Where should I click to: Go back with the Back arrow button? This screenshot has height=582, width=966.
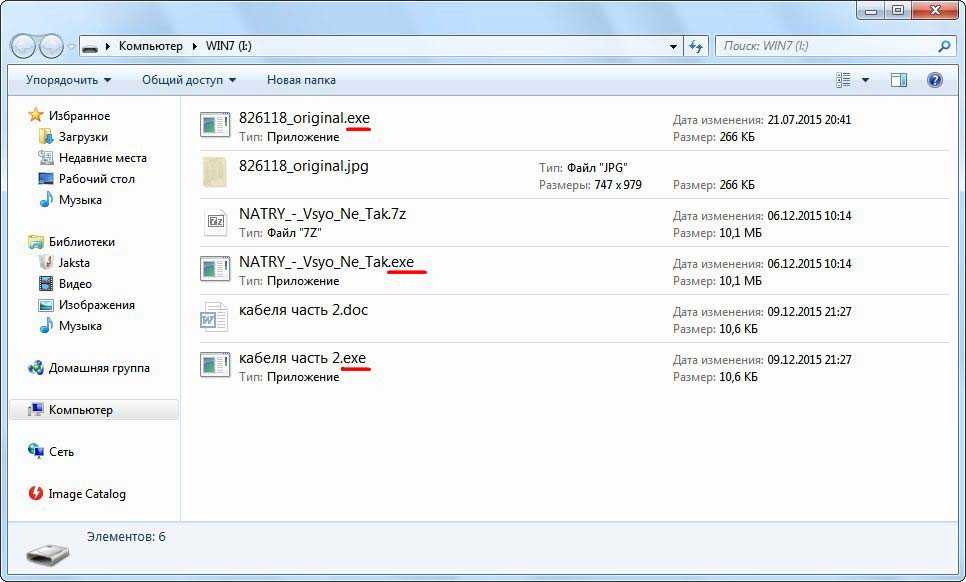(24, 46)
